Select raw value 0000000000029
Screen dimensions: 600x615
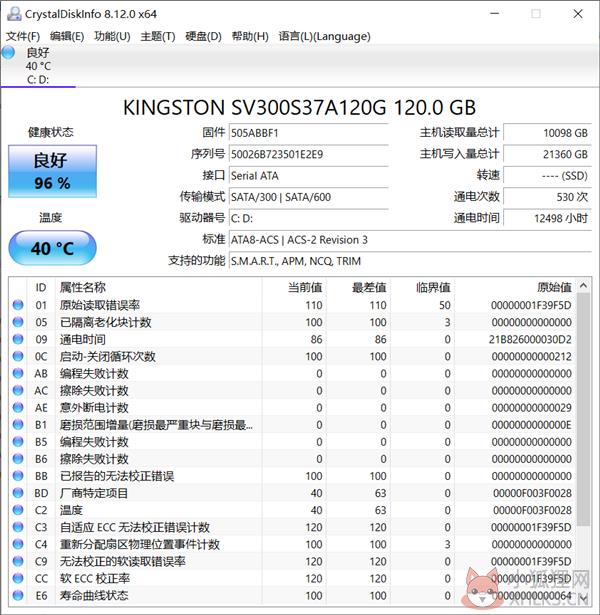coord(532,408)
